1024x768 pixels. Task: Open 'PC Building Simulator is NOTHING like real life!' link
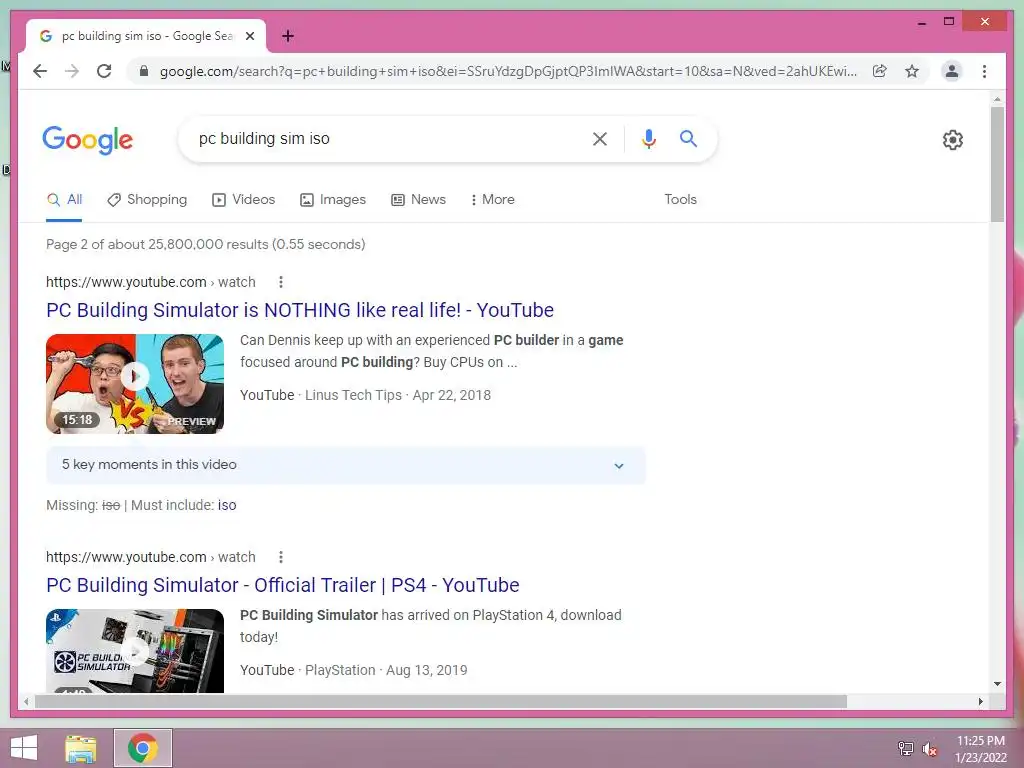click(x=300, y=310)
